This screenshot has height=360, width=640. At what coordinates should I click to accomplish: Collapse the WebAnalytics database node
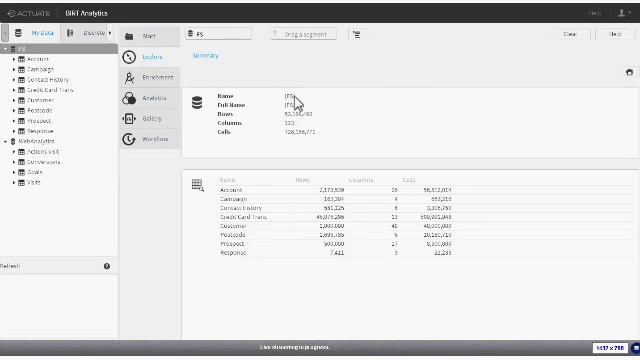tap(5, 142)
